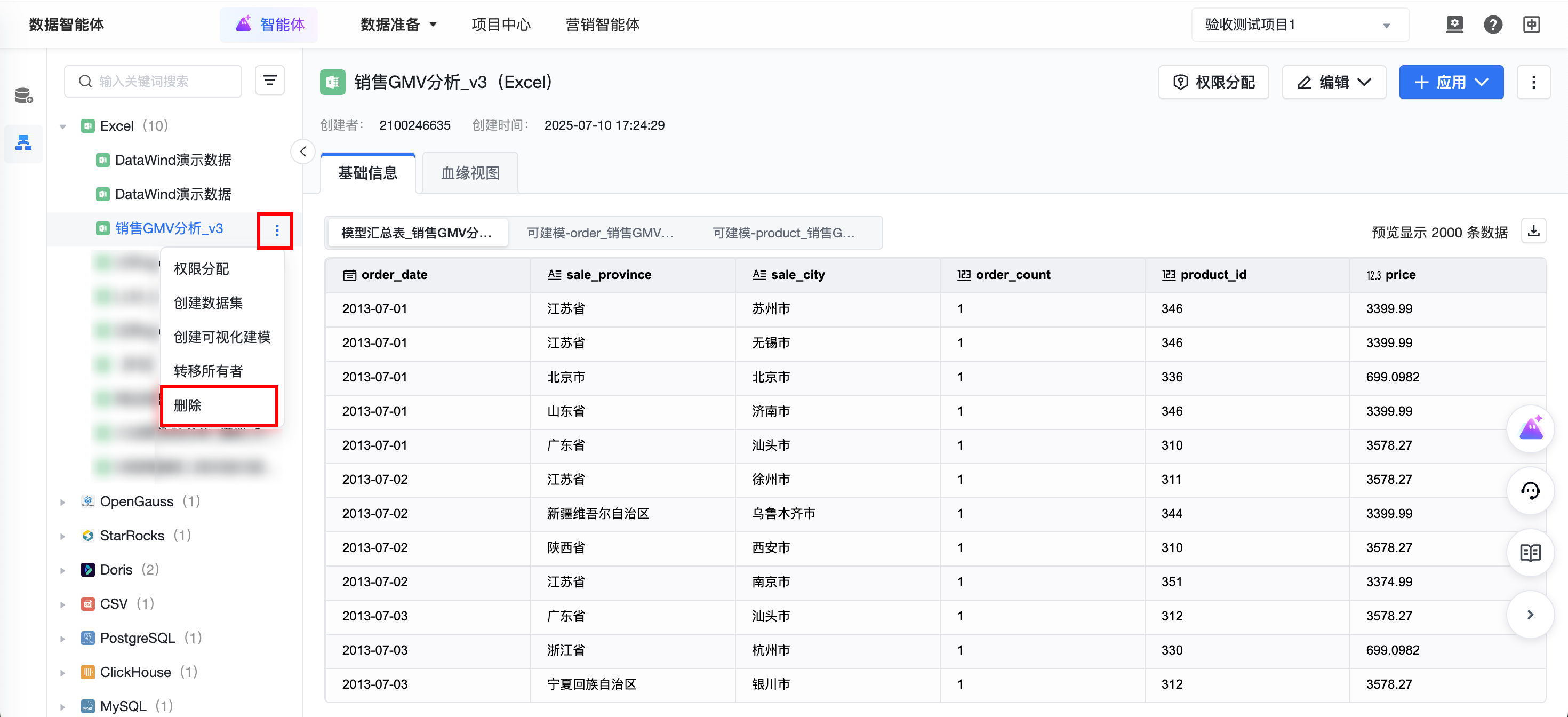Viewport: 1568px width, 717px height.
Task: Click the floating AI assistant icon
Action: (1530, 429)
